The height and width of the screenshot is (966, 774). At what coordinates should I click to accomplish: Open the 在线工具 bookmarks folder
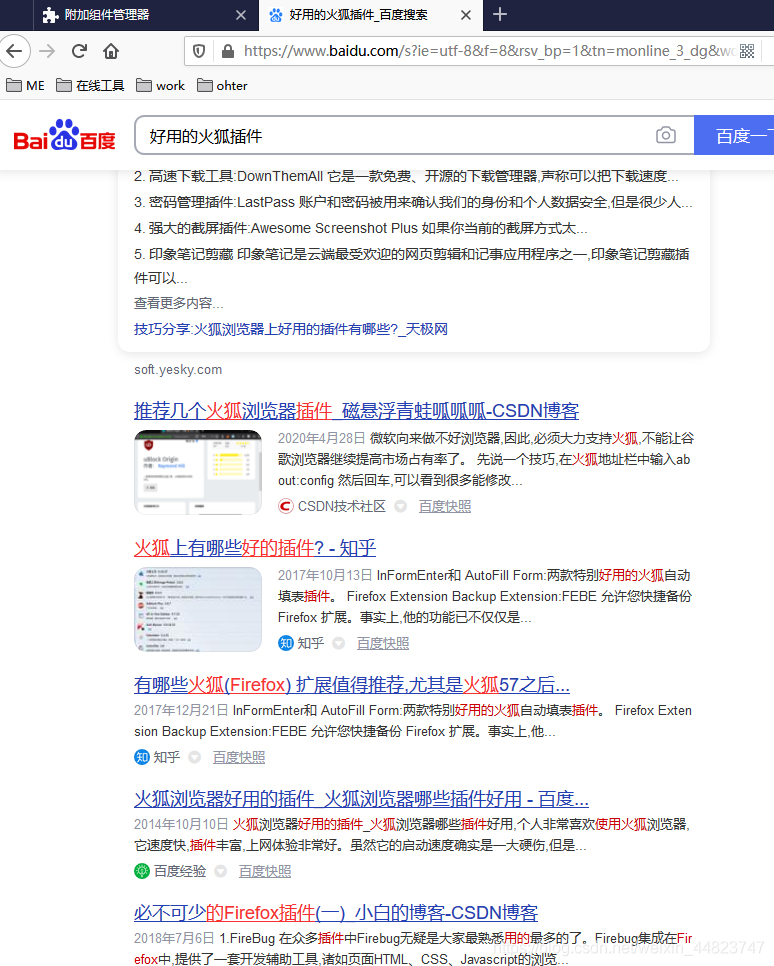(x=90, y=86)
